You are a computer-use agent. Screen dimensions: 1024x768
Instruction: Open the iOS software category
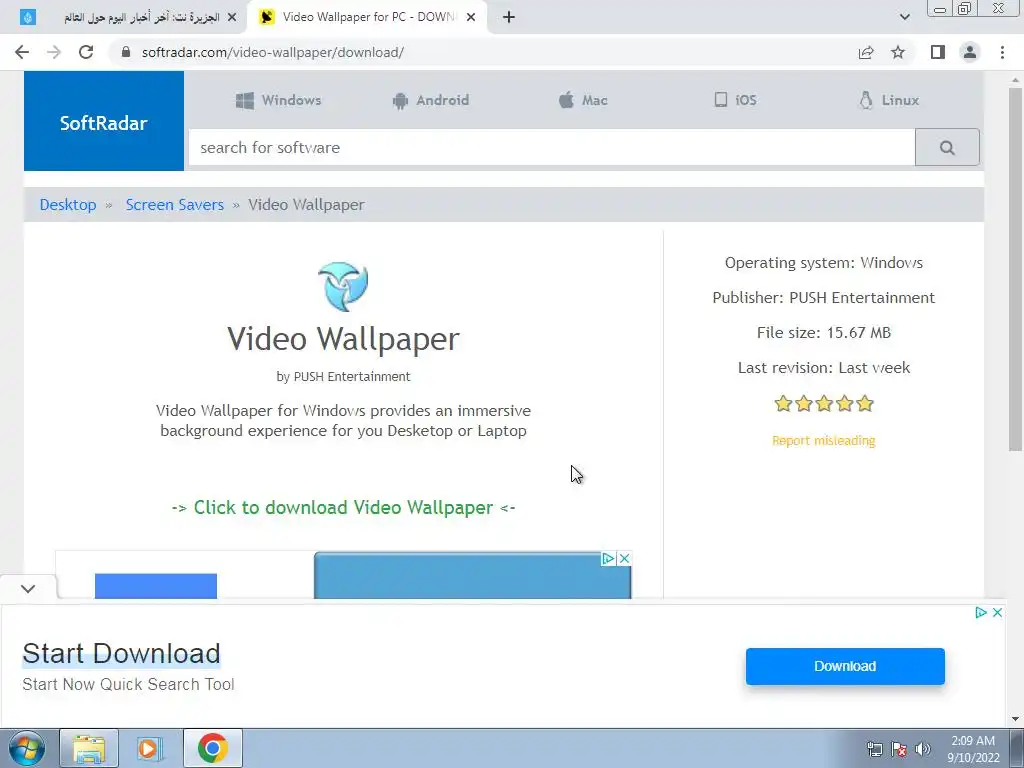point(735,100)
